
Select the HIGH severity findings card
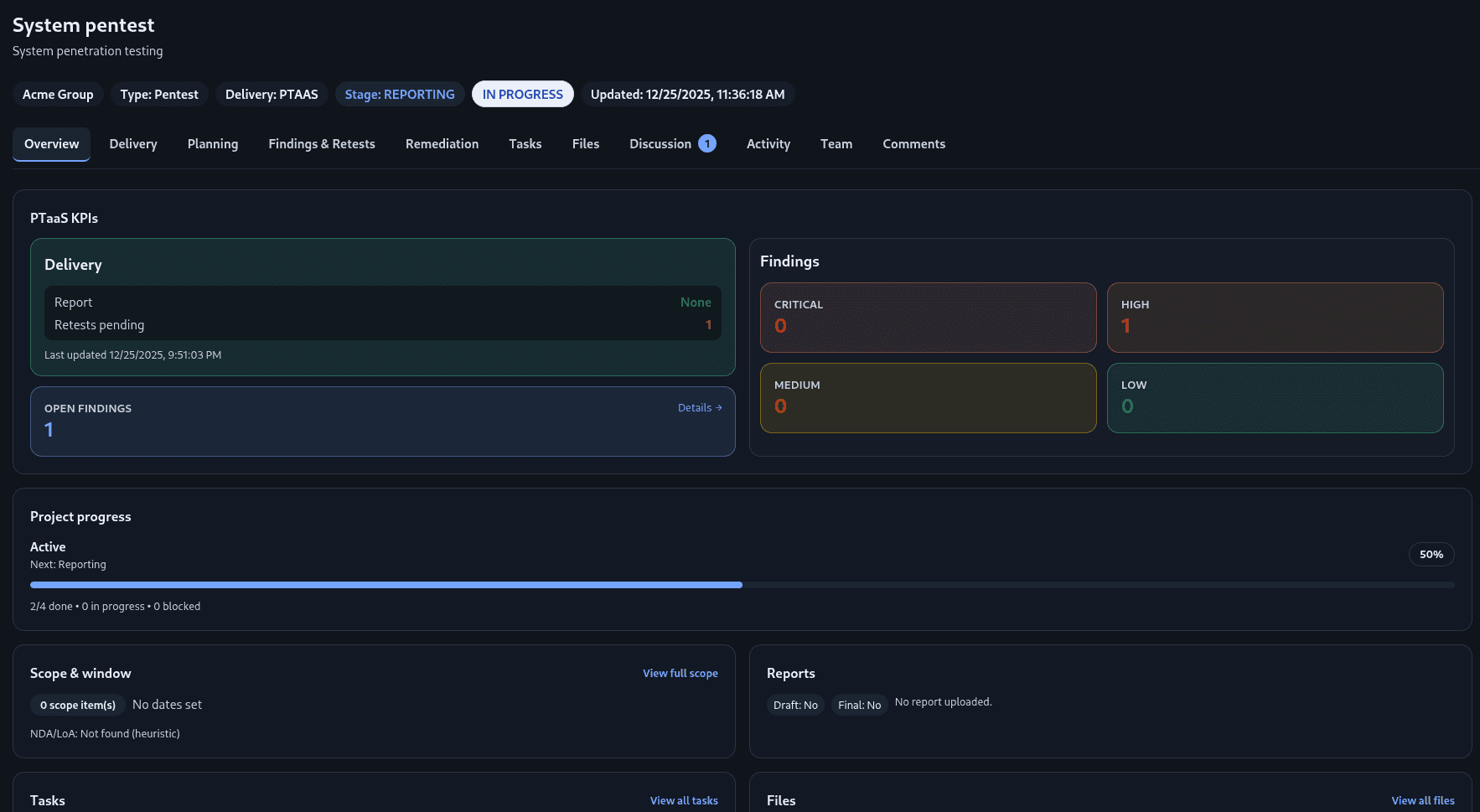coord(1275,318)
